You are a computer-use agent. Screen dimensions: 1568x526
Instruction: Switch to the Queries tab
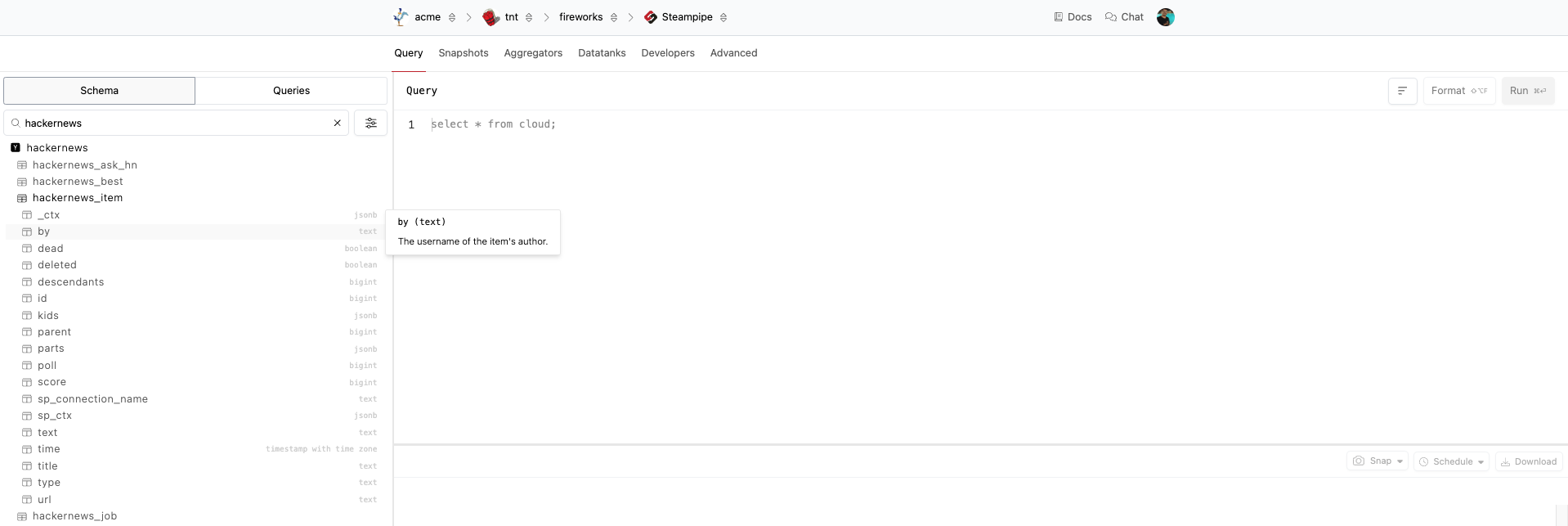291,91
